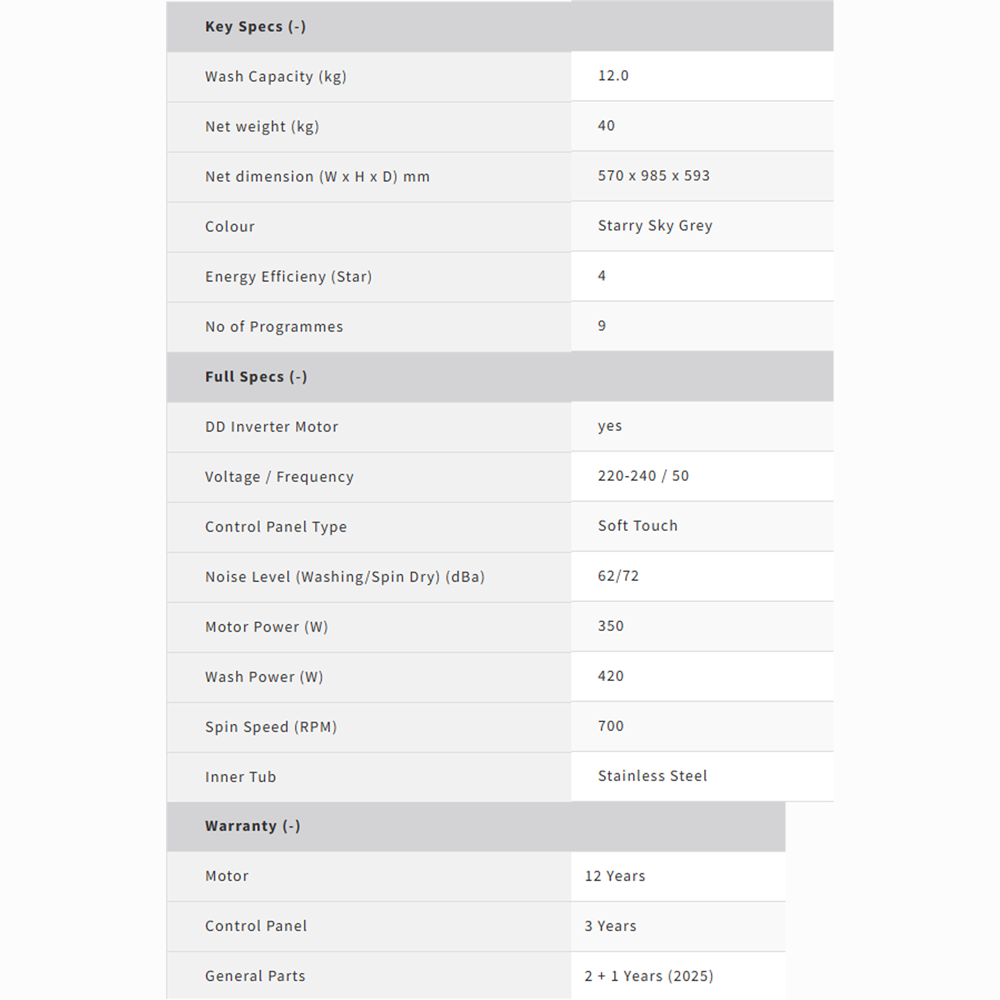
Task: Select the Spin Speed value 700
Action: pos(611,726)
